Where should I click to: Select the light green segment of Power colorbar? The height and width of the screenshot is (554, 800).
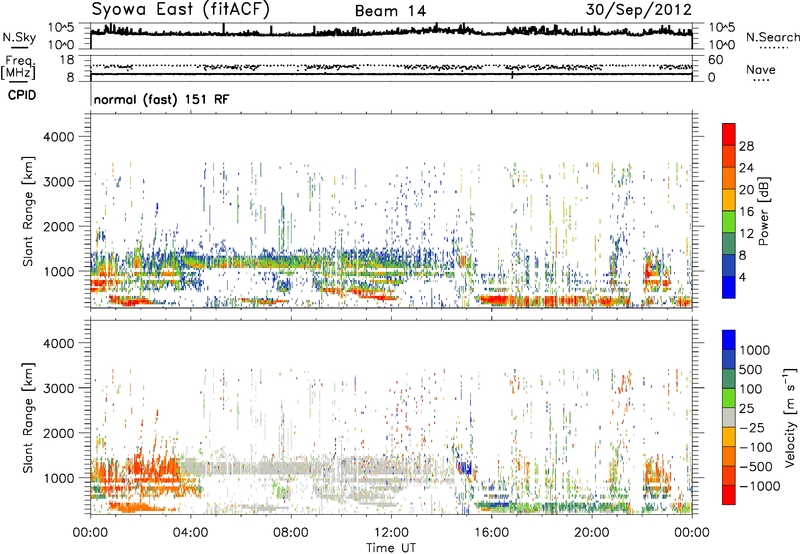[x=729, y=222]
